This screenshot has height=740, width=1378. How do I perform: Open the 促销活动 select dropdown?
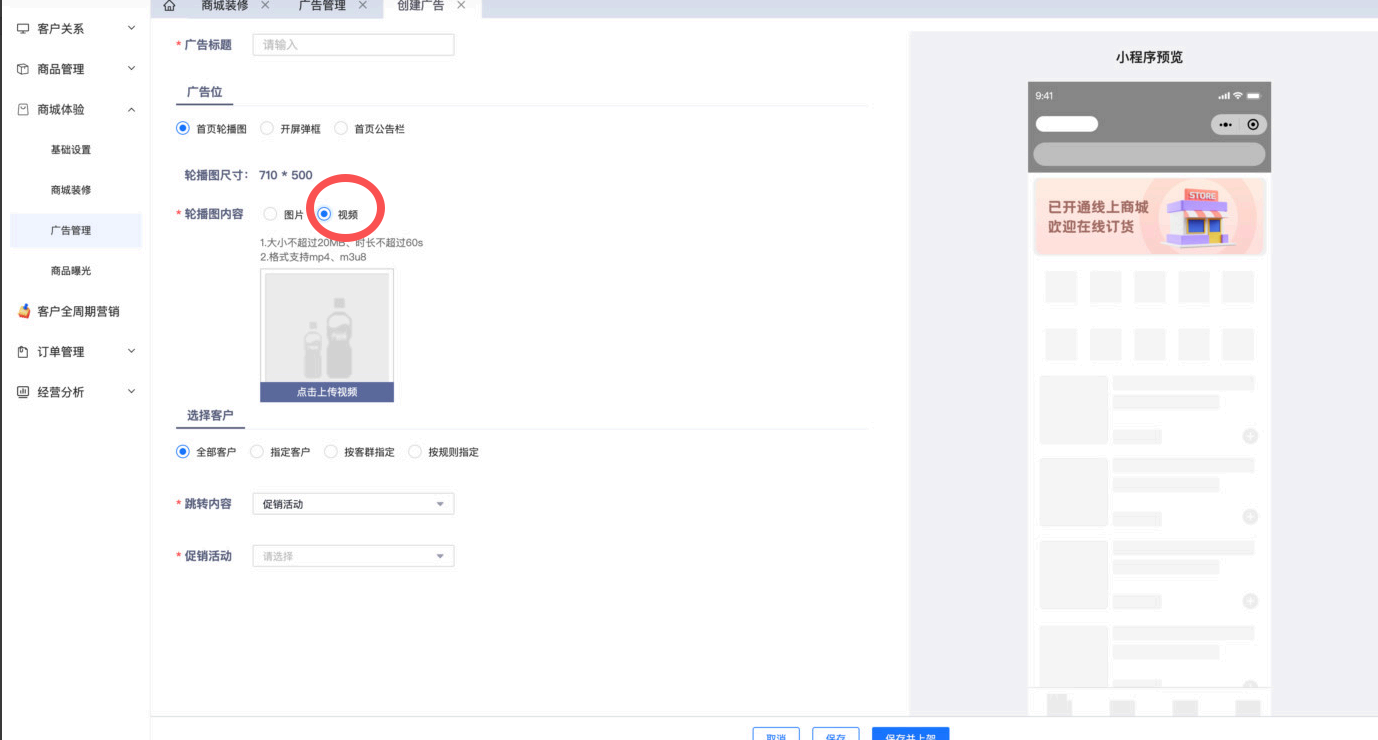pos(353,556)
